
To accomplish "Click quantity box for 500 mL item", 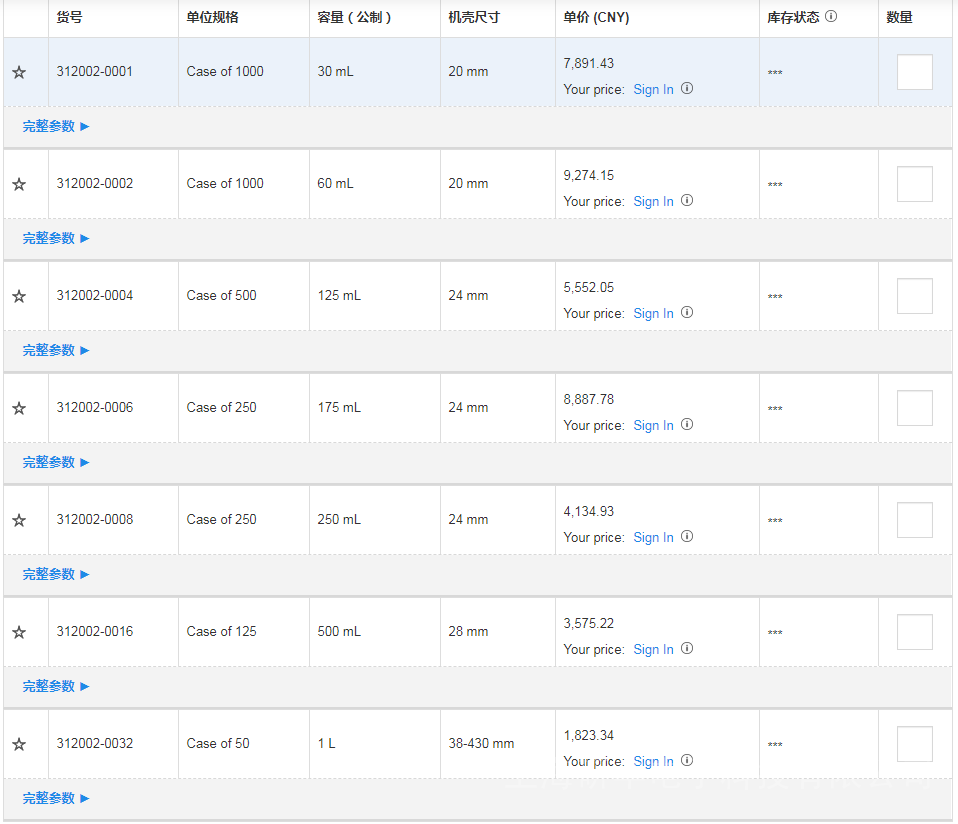I will point(914,632).
